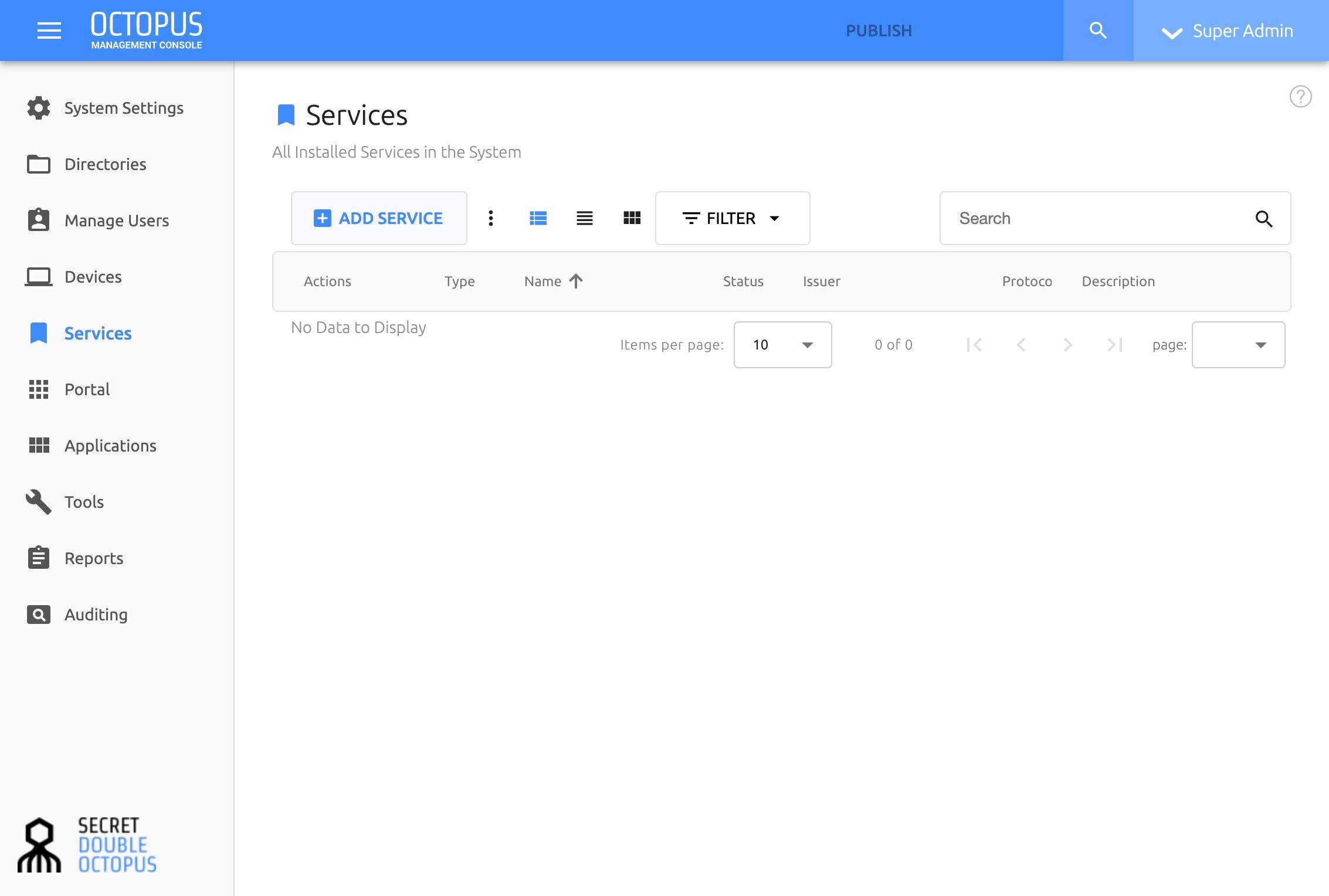Expand the Super Admin user menu

click(1231, 30)
